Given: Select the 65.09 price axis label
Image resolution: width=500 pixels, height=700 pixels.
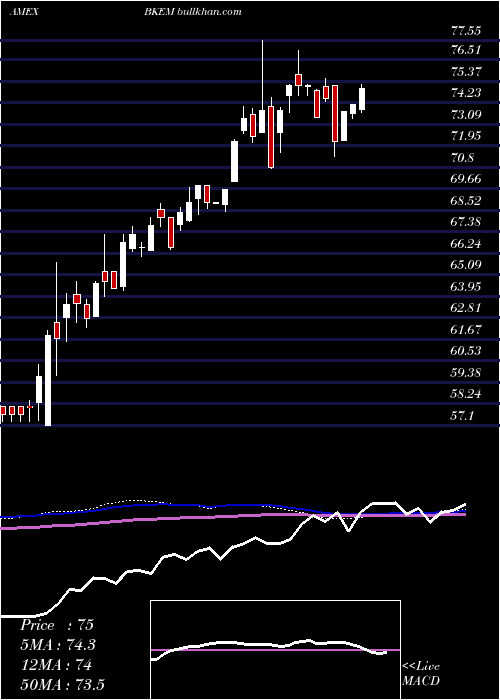Looking at the screenshot, I should [467, 265].
